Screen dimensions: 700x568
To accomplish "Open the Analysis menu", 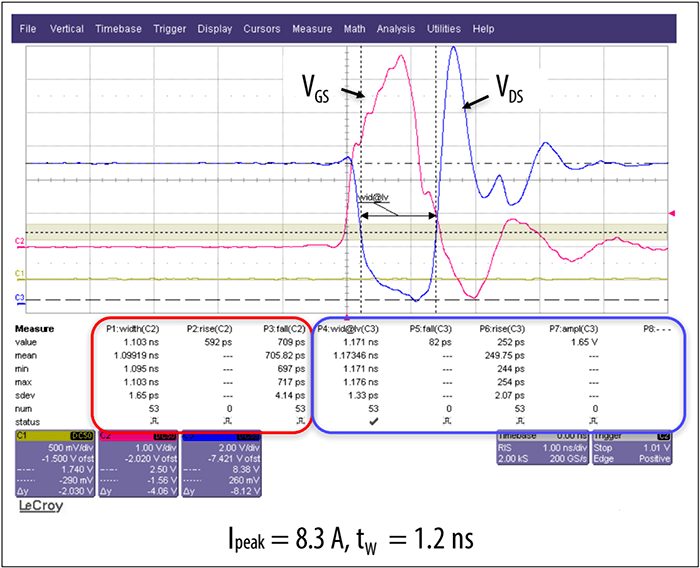I will [x=396, y=29].
